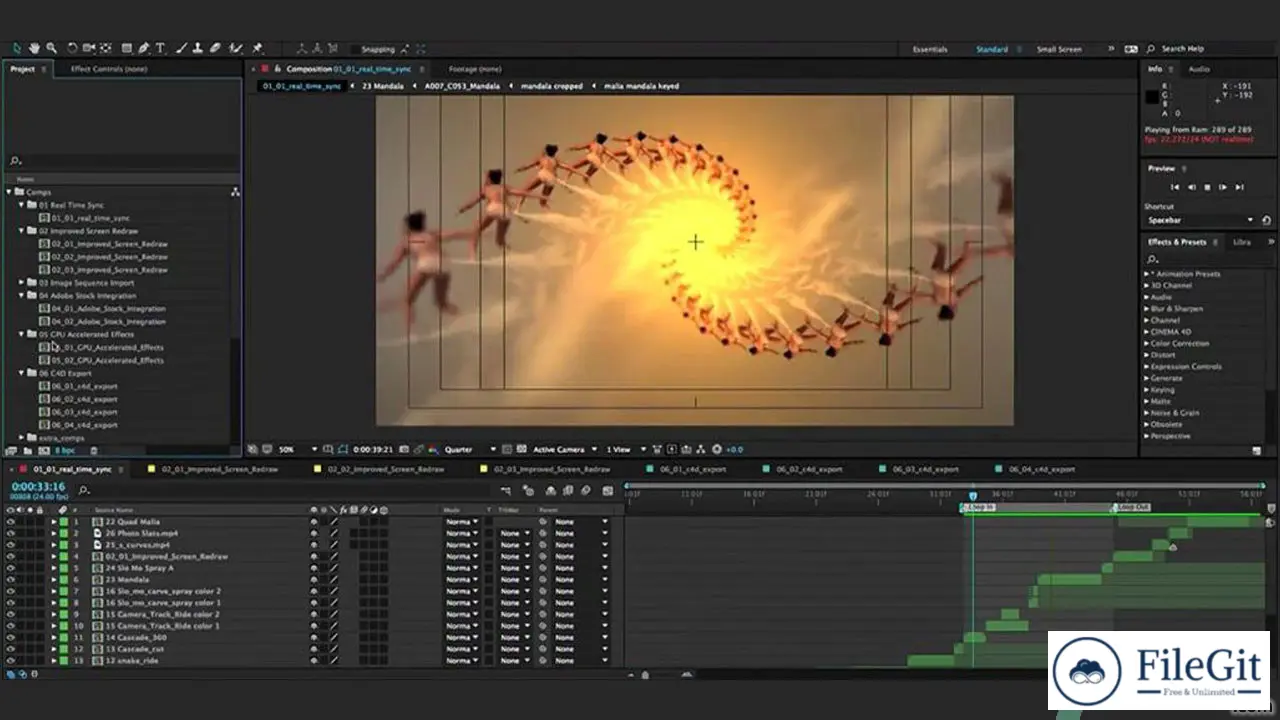Screen dimensions: 1280x720
Task: Select the Type text tool
Action: click(160, 48)
